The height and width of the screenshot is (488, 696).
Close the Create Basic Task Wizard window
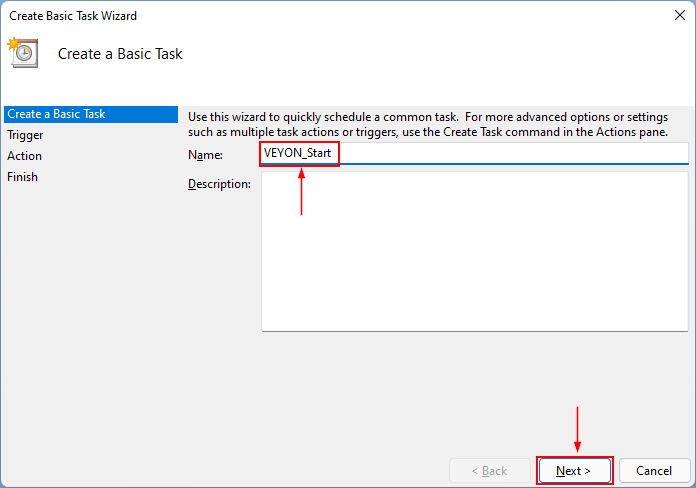[x=680, y=16]
